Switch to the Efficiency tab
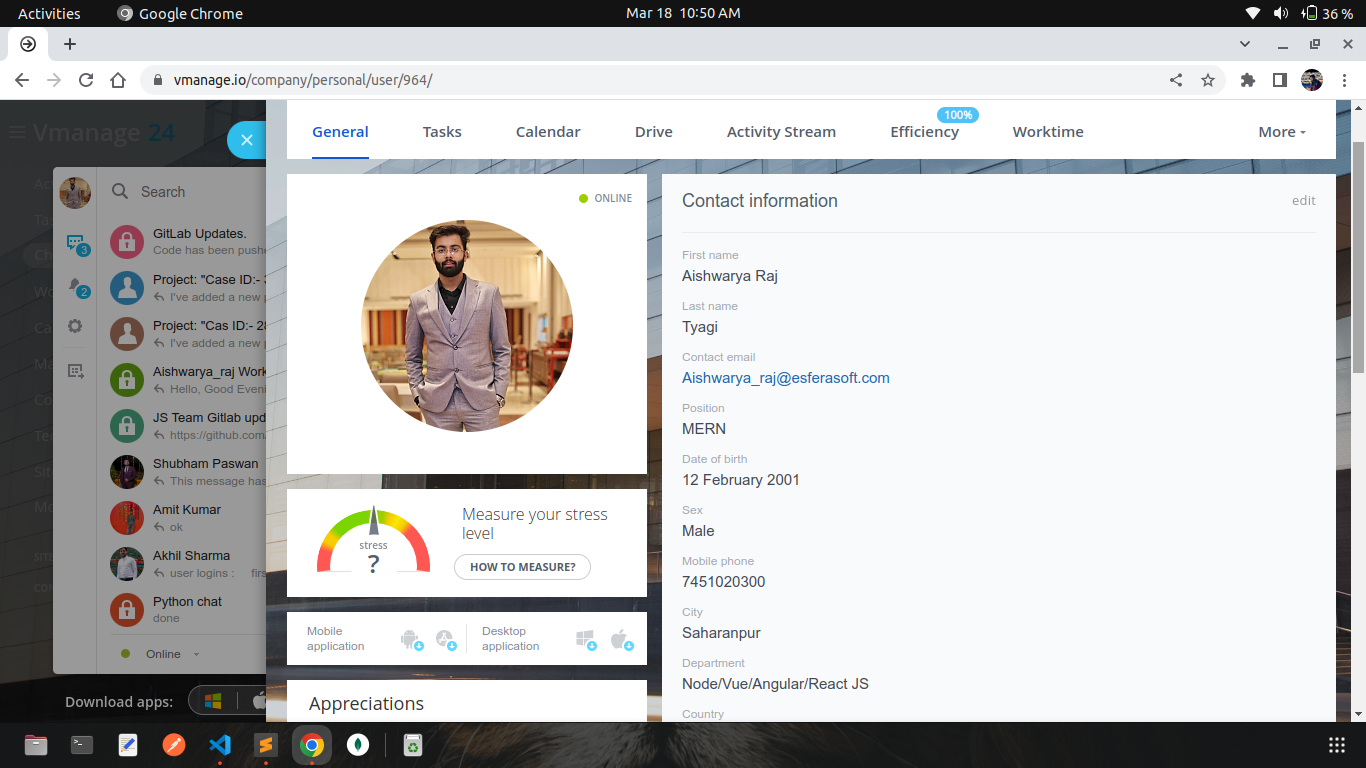This screenshot has height=768, width=1366. click(924, 132)
